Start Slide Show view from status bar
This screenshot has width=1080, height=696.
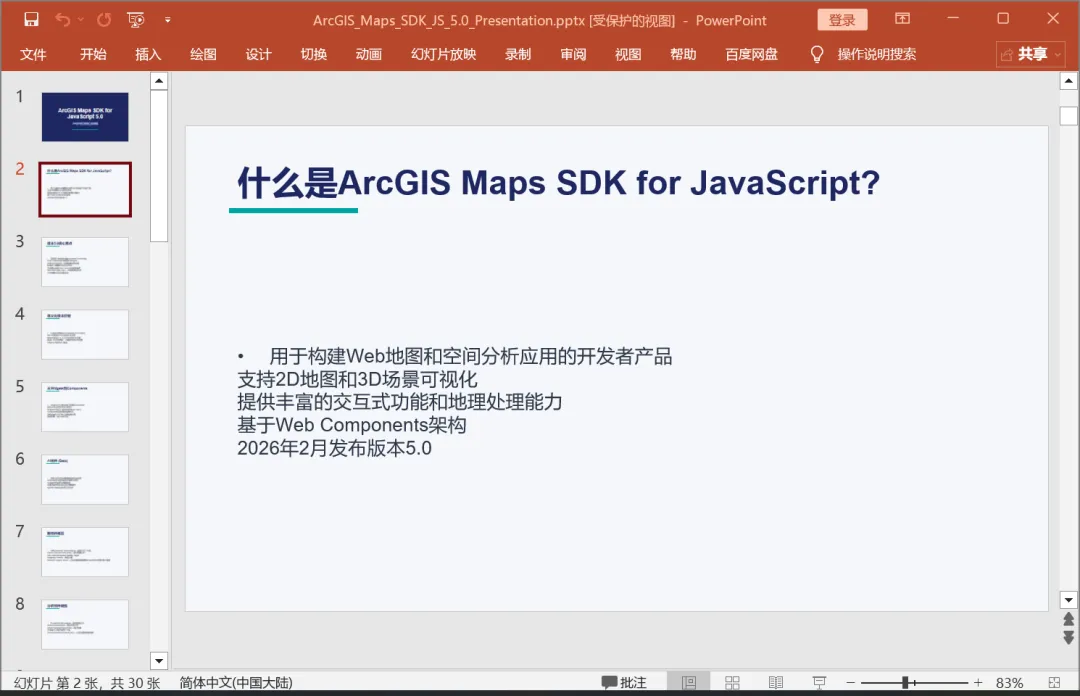[x=819, y=682]
